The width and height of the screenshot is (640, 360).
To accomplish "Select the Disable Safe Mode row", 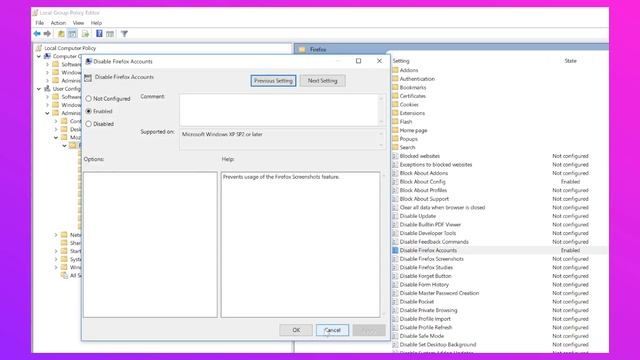I will [499, 336].
